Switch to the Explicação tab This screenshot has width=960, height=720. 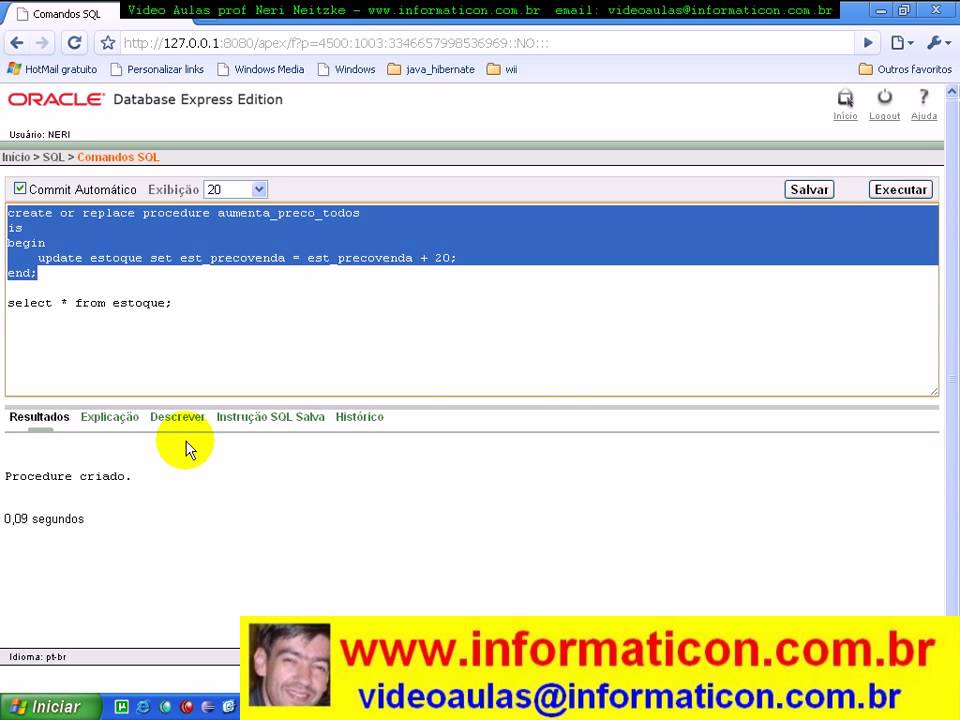(110, 417)
